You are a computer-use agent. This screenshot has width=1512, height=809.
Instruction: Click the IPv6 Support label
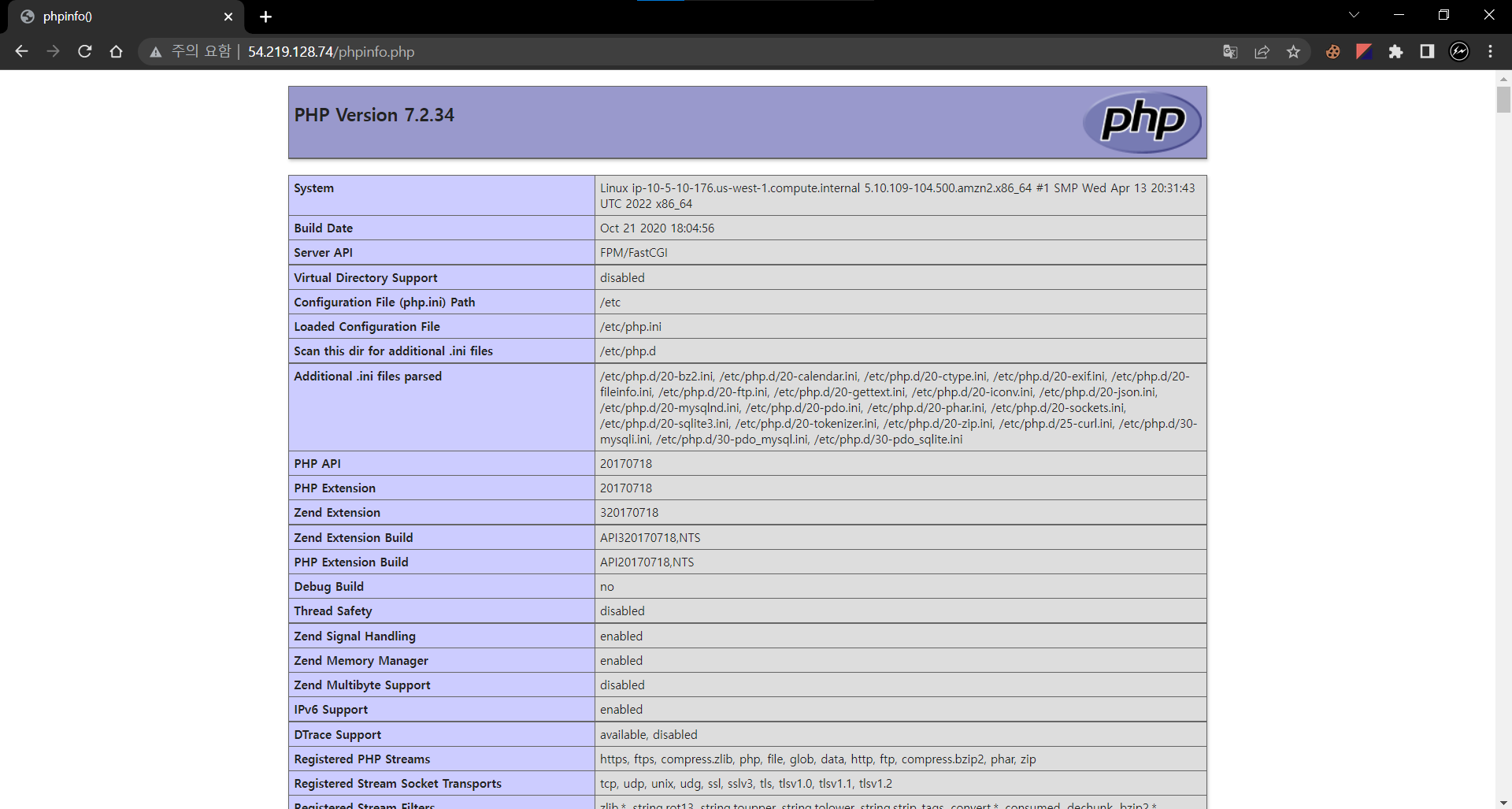(x=331, y=710)
